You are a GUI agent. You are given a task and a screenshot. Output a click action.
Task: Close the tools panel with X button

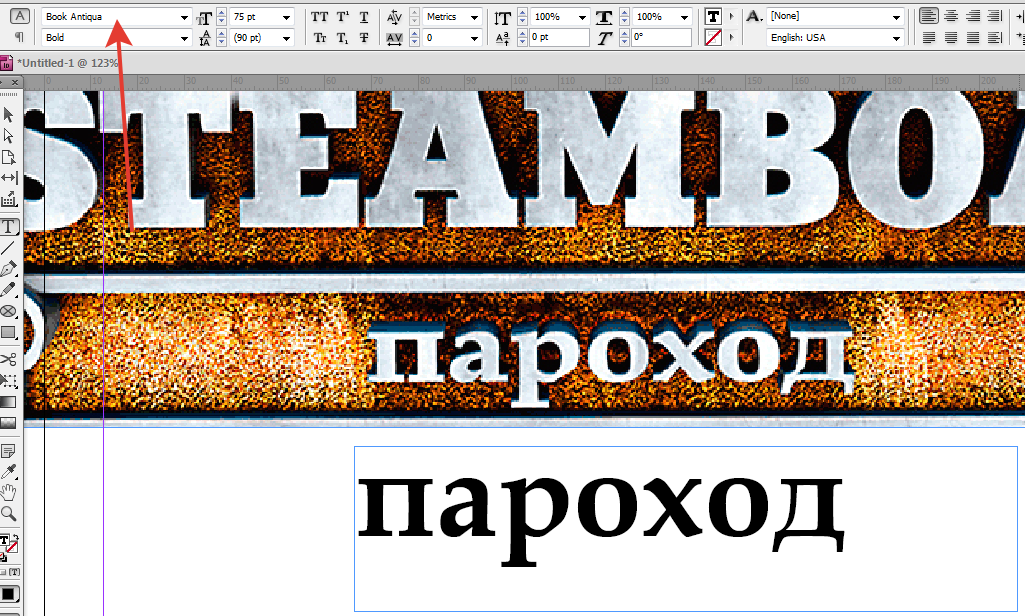(14, 82)
